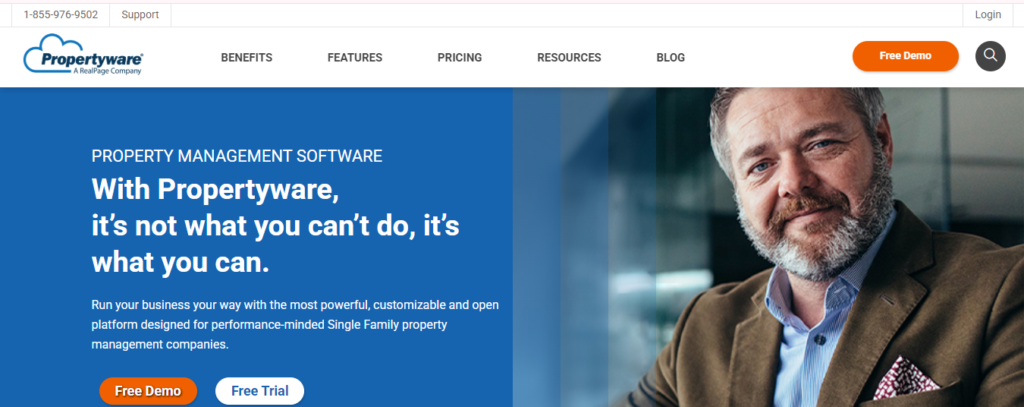Click the phone number 1-855-976-9502
1024x407 pixels.
pyautogui.click(x=61, y=14)
